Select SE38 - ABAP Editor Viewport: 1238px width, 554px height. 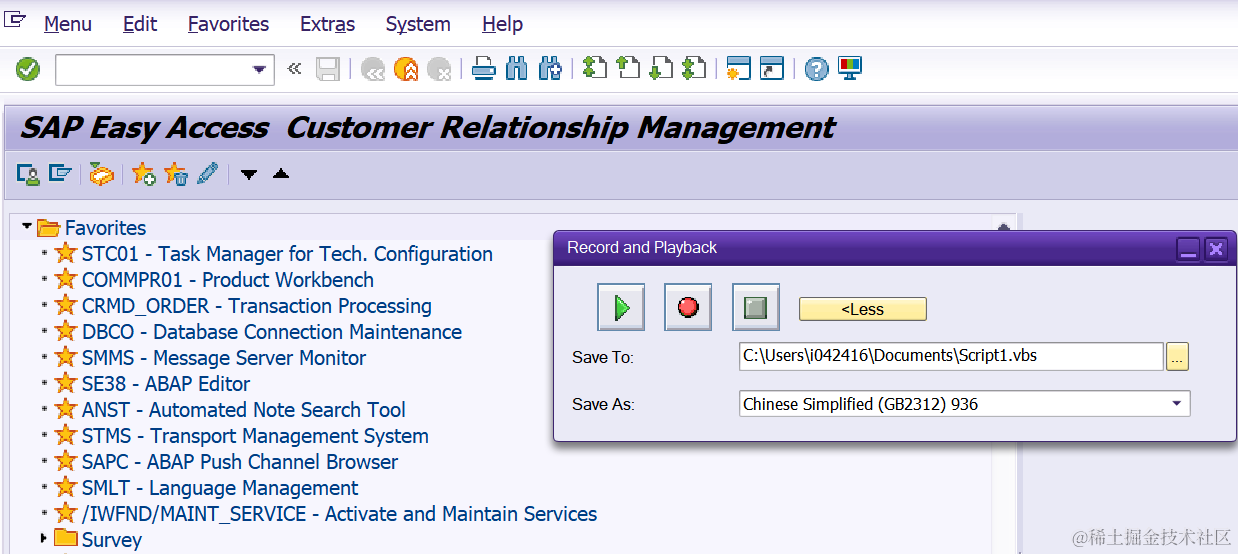[x=166, y=384]
